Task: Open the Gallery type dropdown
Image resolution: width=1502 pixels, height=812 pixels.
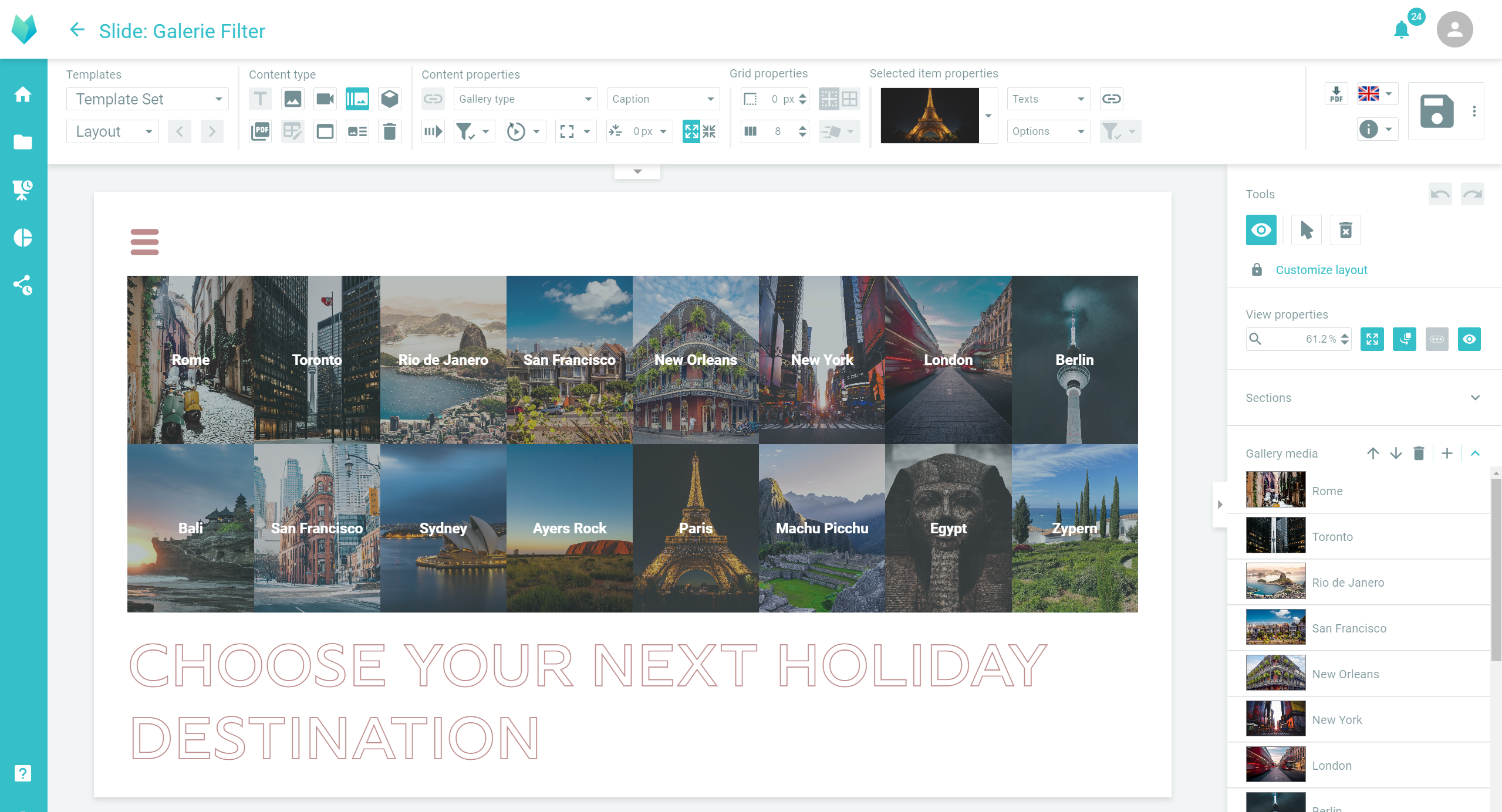Action: coord(525,99)
